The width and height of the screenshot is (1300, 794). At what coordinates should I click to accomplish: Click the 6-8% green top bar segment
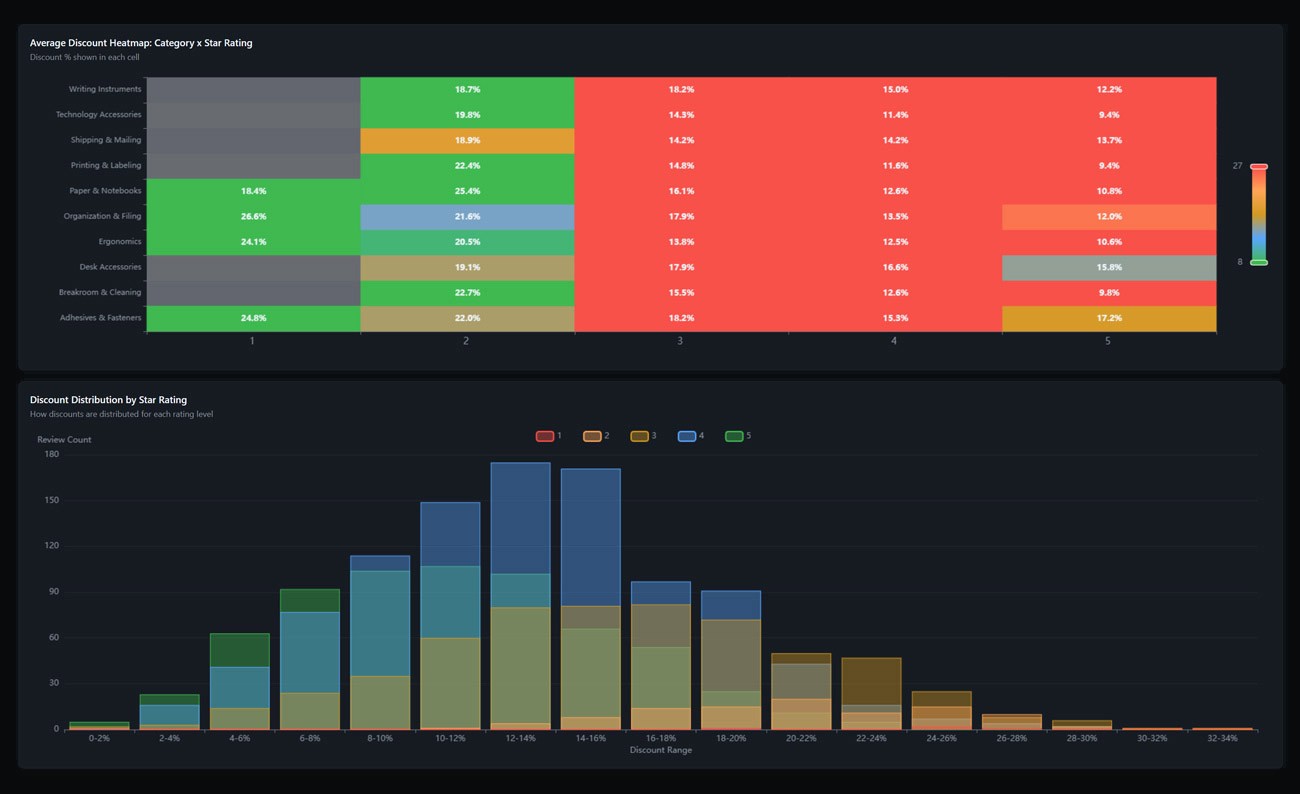(x=310, y=600)
